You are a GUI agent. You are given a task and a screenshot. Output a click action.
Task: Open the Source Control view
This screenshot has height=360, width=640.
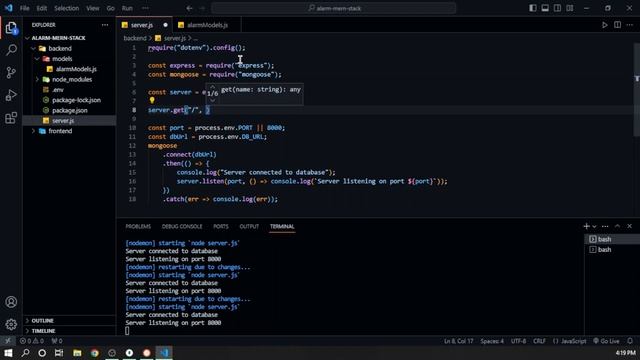pos(11,73)
